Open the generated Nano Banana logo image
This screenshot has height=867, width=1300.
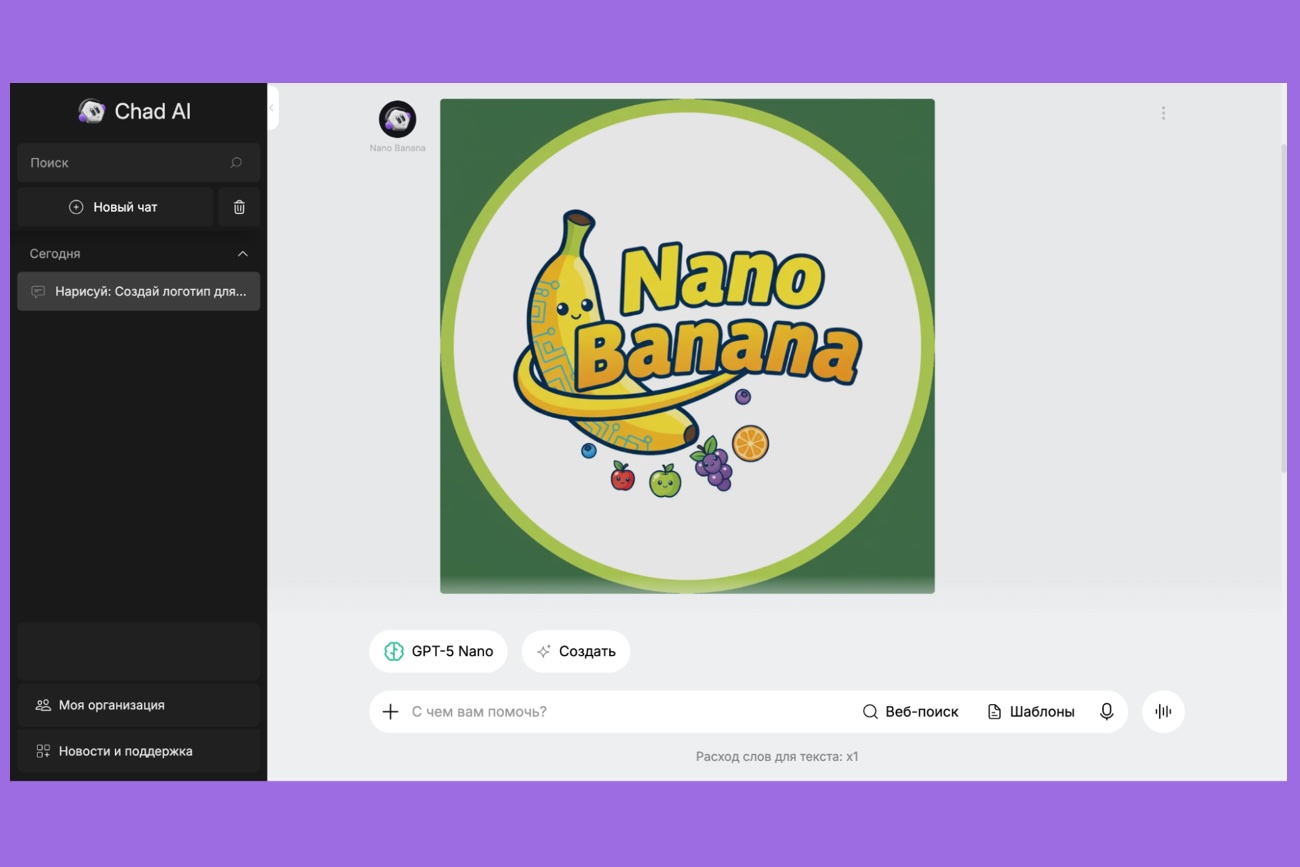(687, 346)
